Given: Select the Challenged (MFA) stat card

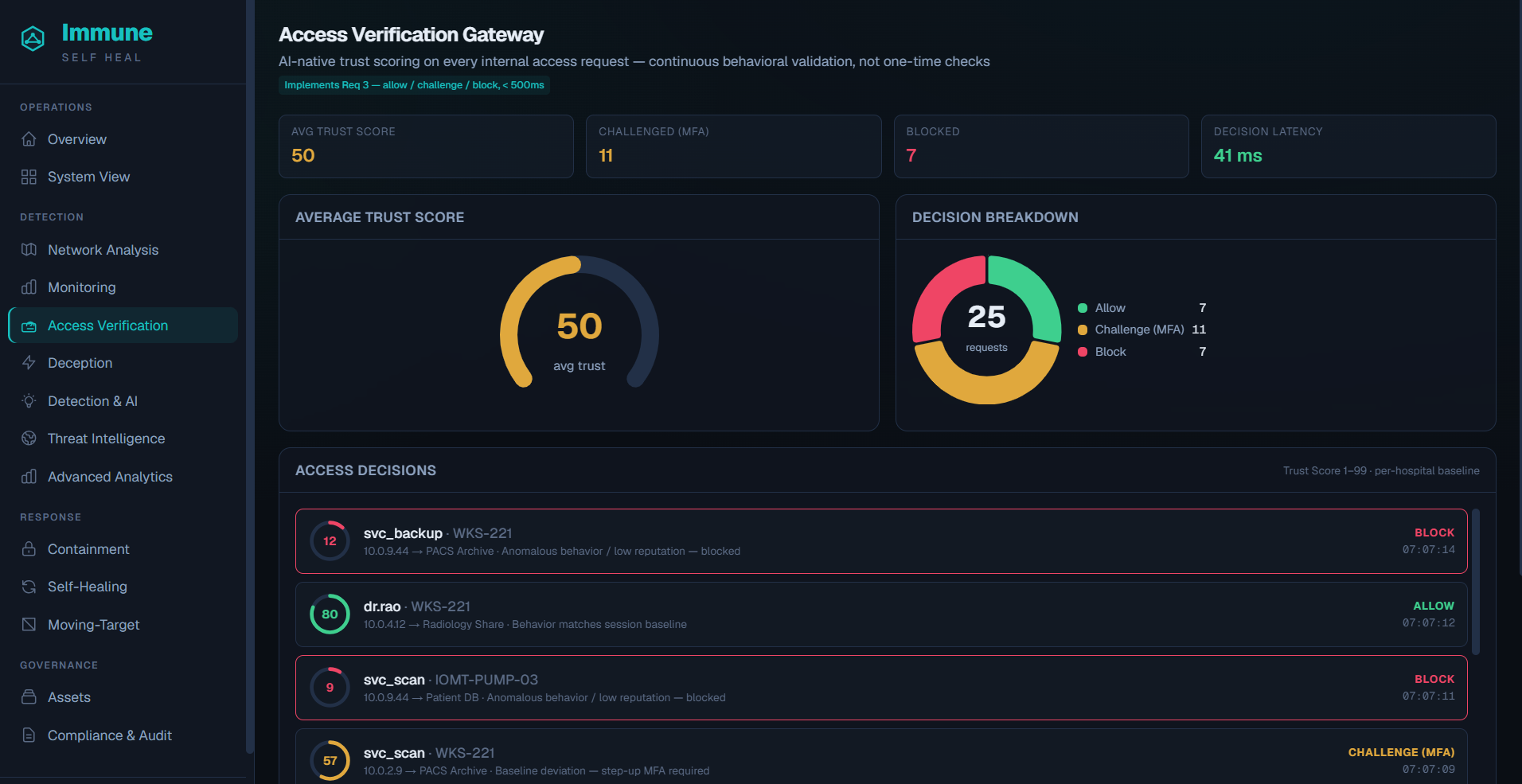Looking at the screenshot, I should [733, 146].
